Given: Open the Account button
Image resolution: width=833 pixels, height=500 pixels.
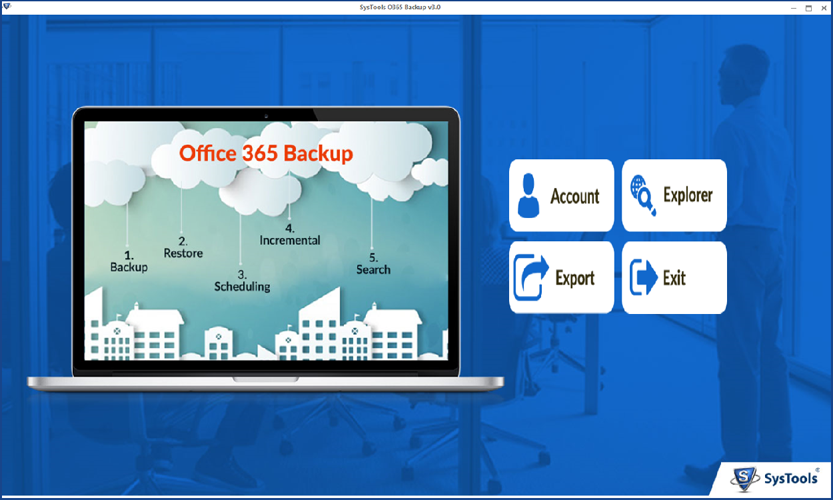Looking at the screenshot, I should (x=562, y=195).
